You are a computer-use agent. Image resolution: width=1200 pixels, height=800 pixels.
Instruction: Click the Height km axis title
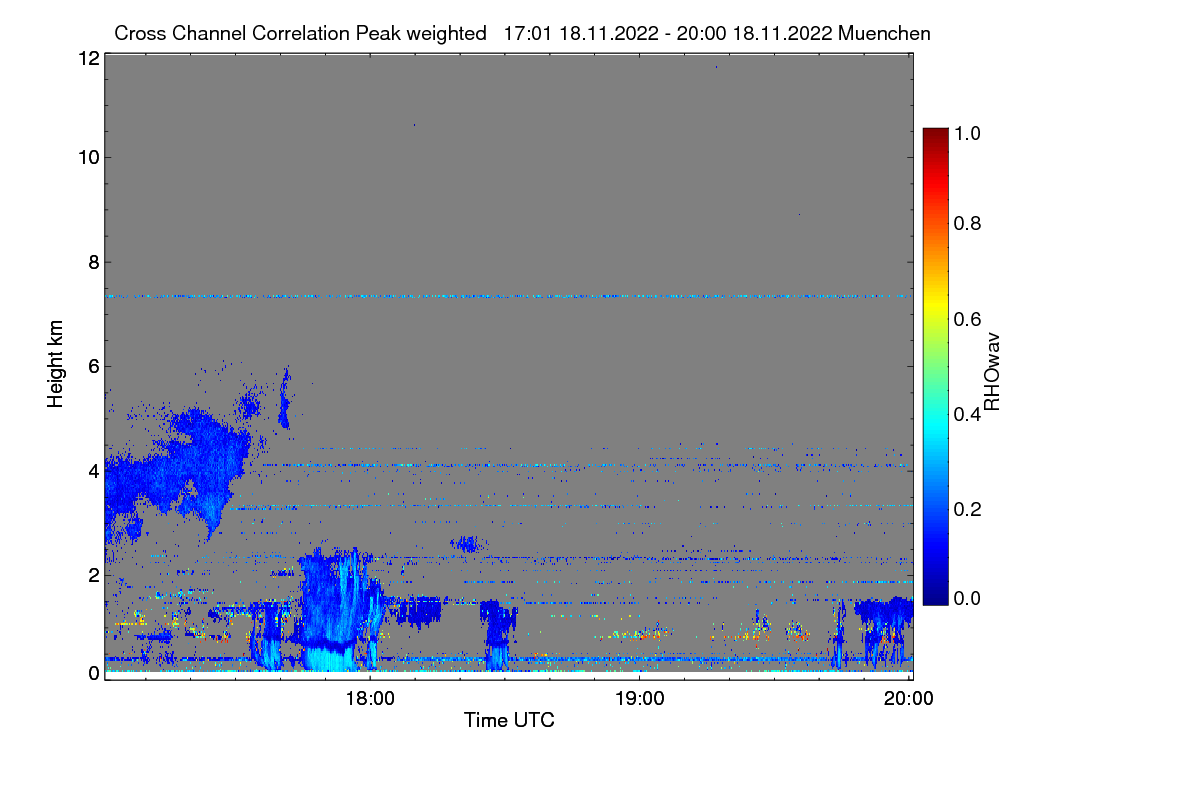[x=55, y=364]
